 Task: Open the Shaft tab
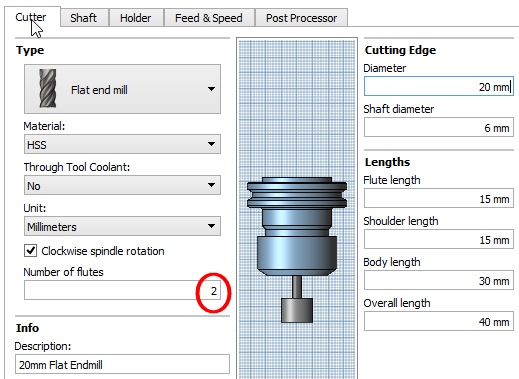(84, 18)
